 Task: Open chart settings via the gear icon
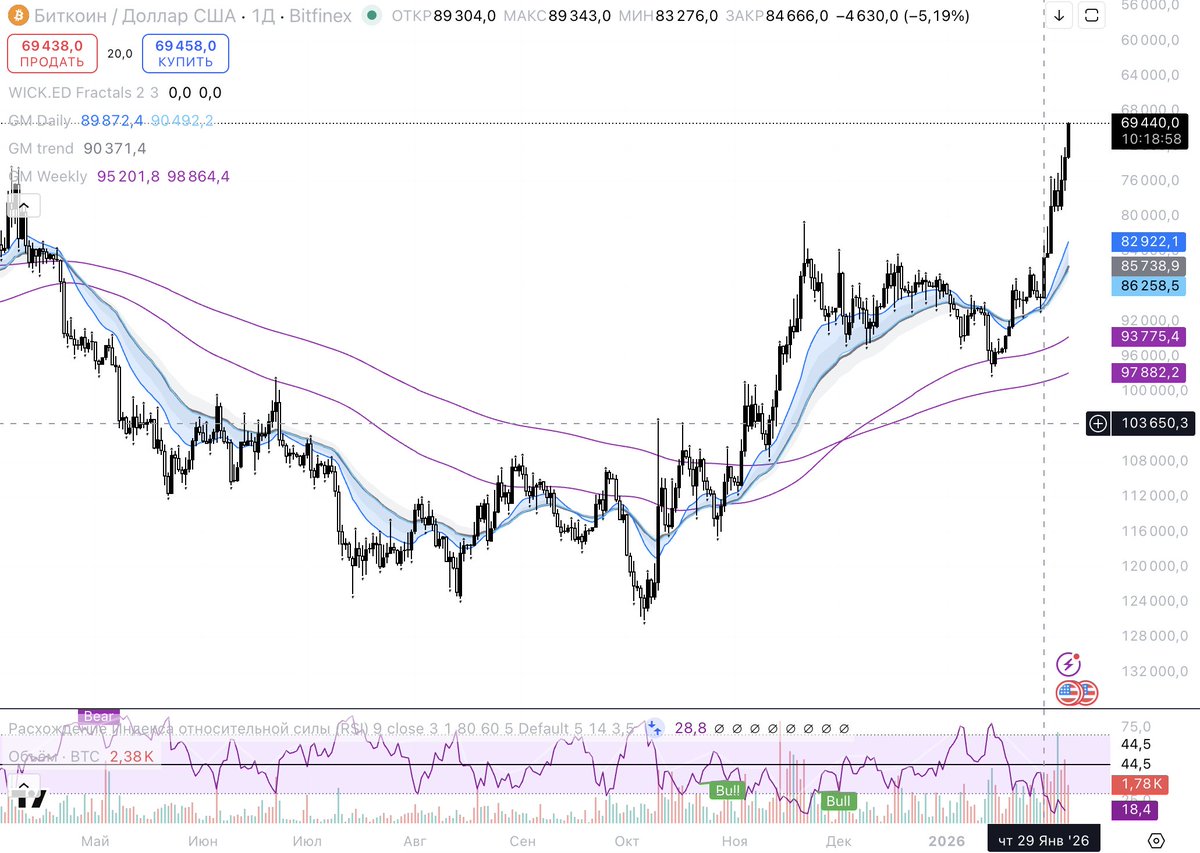[1156, 840]
